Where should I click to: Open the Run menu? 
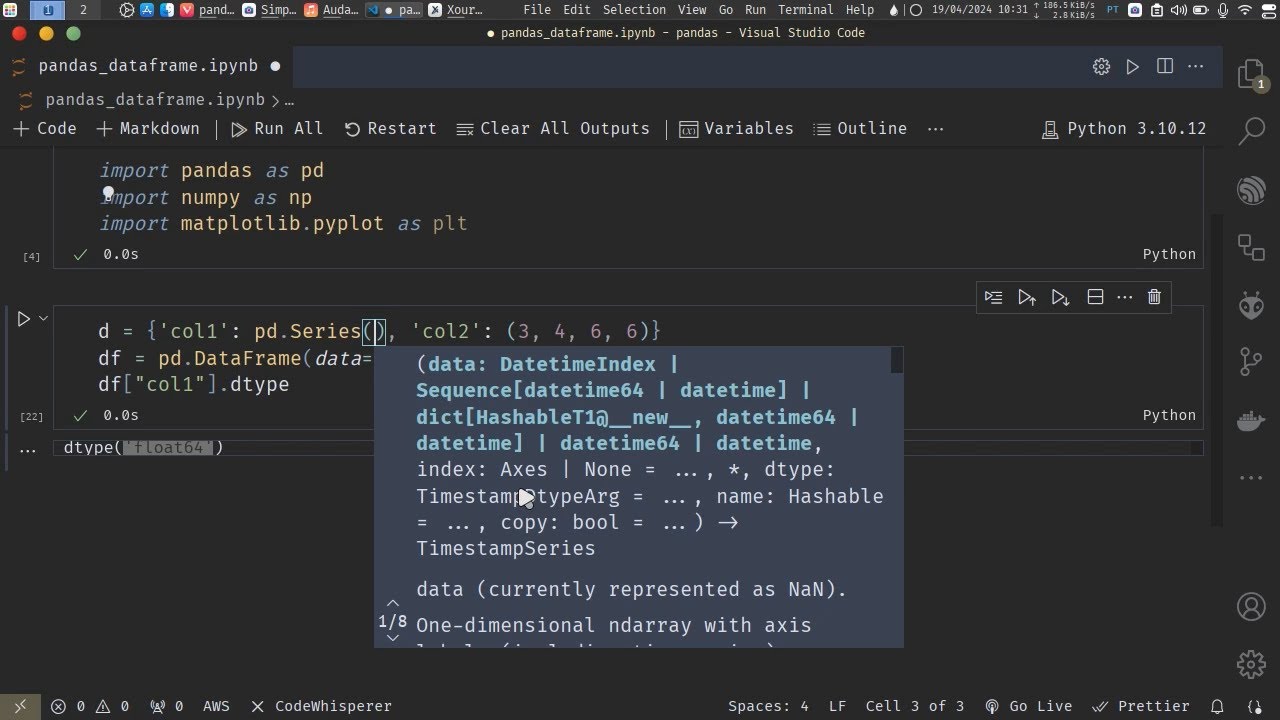(756, 10)
